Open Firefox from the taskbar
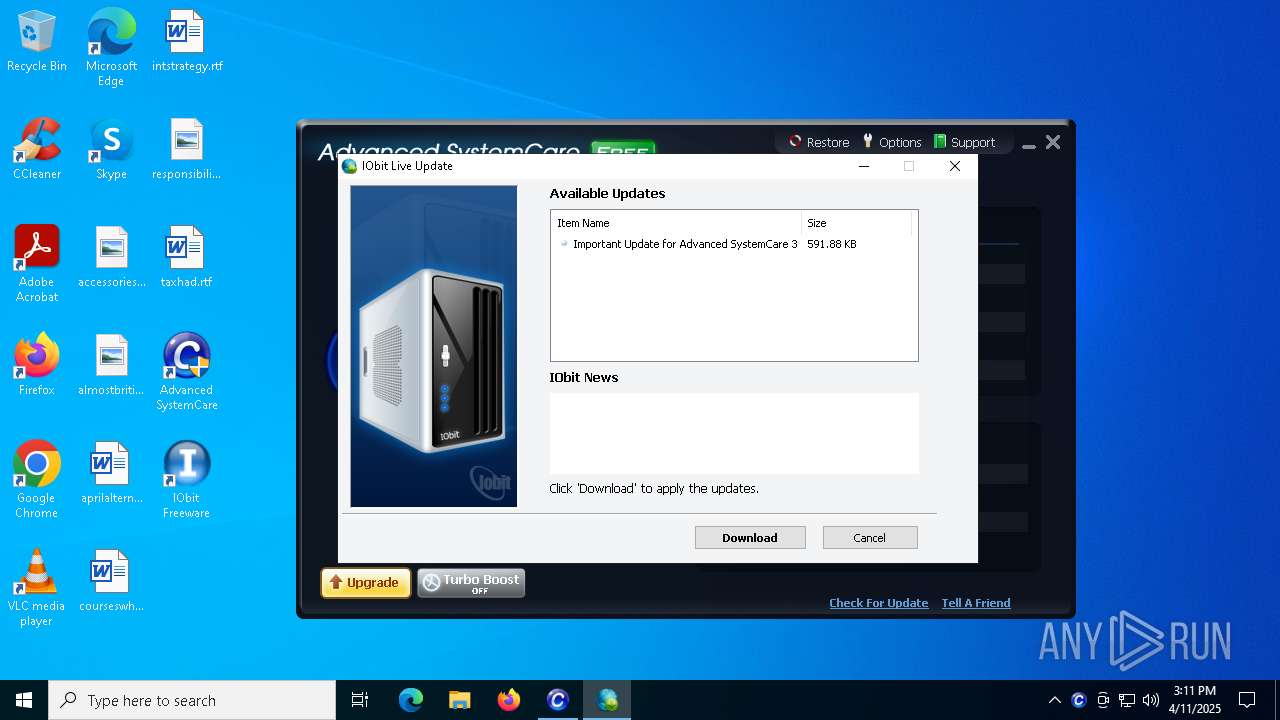1280x720 pixels. (509, 700)
